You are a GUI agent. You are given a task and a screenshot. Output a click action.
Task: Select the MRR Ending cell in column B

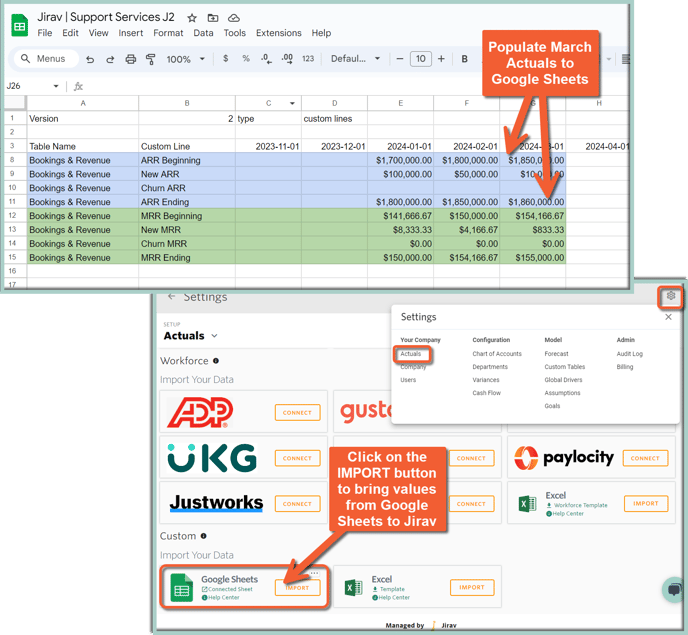pos(187,258)
